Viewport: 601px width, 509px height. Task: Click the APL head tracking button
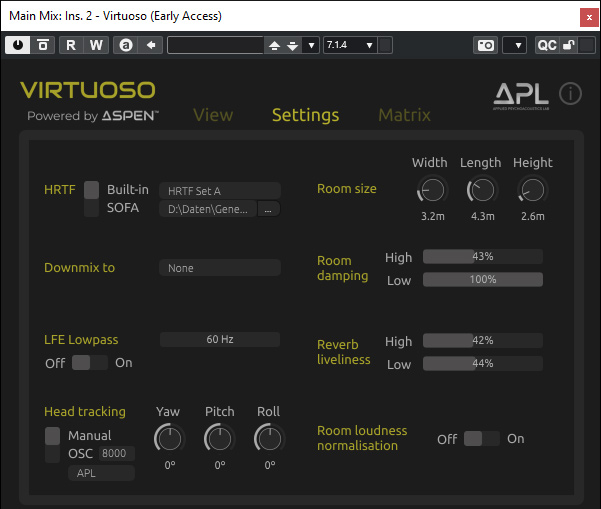pos(101,473)
